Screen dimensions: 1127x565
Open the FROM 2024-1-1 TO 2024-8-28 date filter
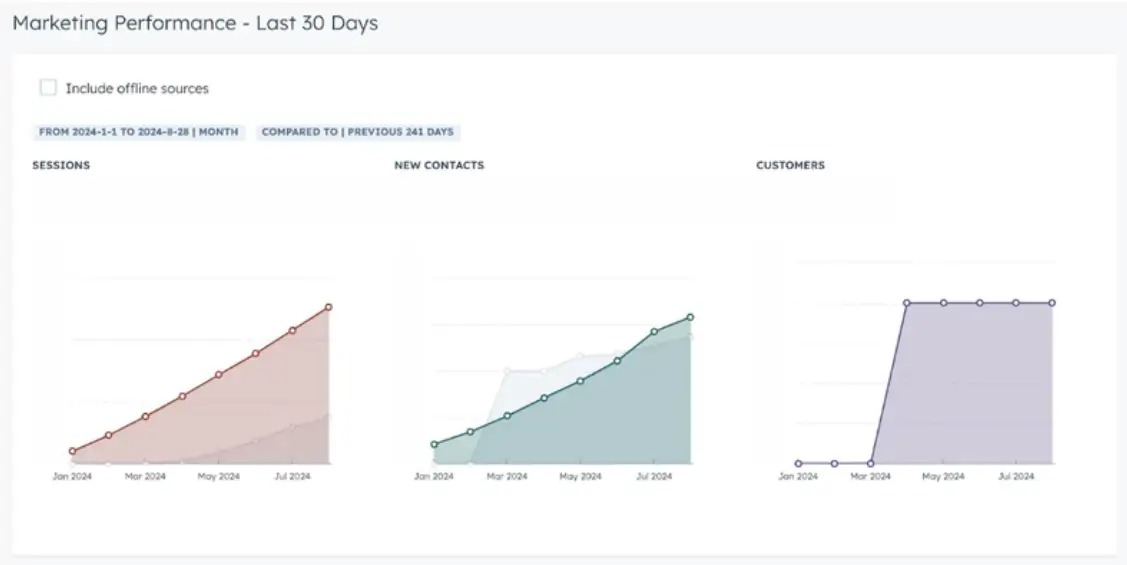click(x=139, y=132)
